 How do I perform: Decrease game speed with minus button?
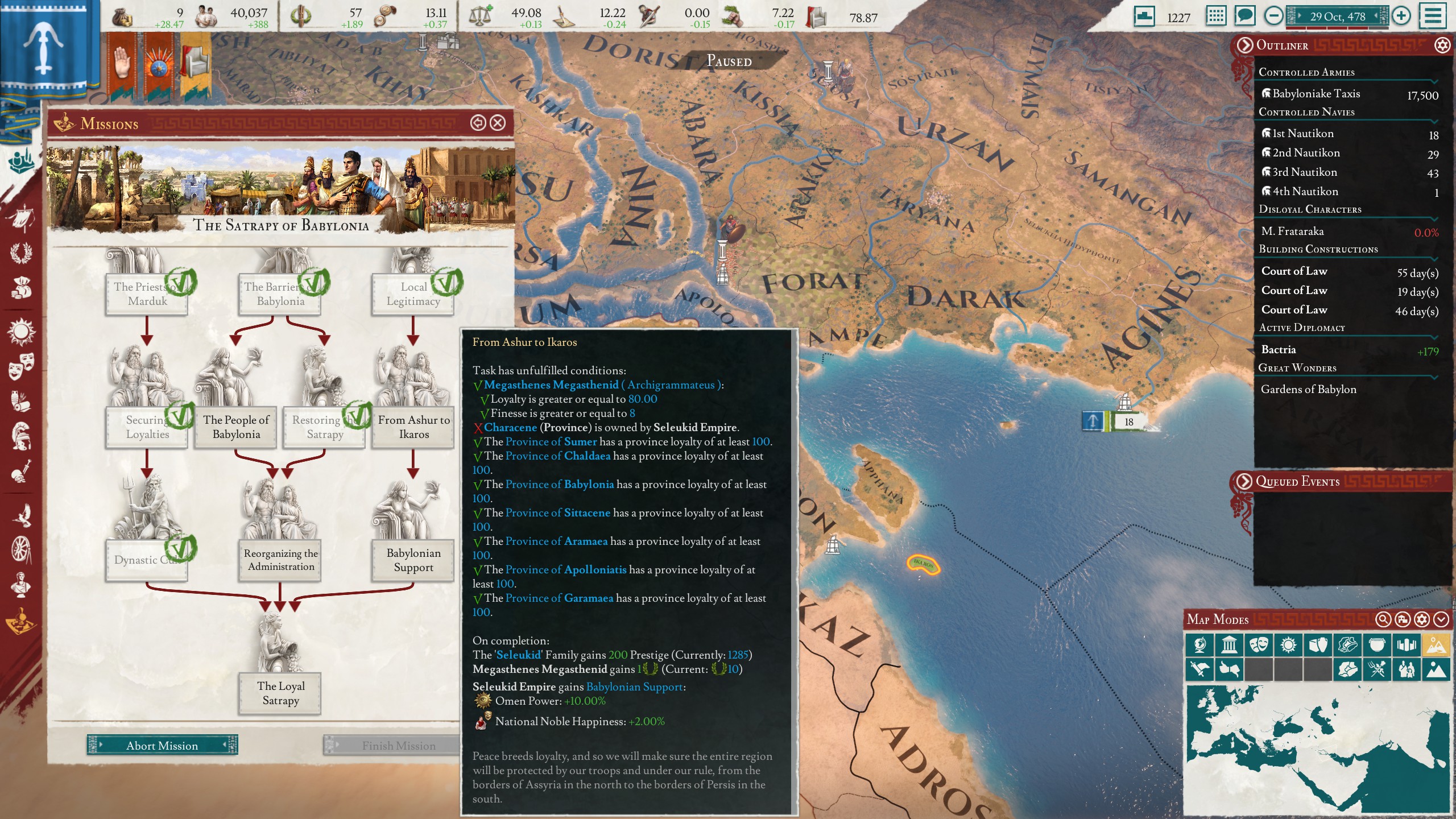(x=1273, y=16)
